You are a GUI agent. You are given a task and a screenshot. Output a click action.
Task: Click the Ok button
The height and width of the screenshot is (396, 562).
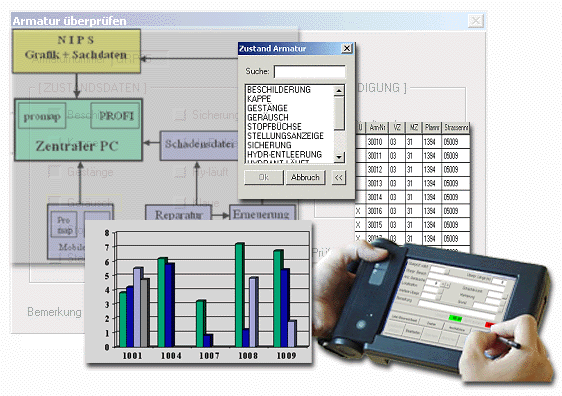point(264,177)
